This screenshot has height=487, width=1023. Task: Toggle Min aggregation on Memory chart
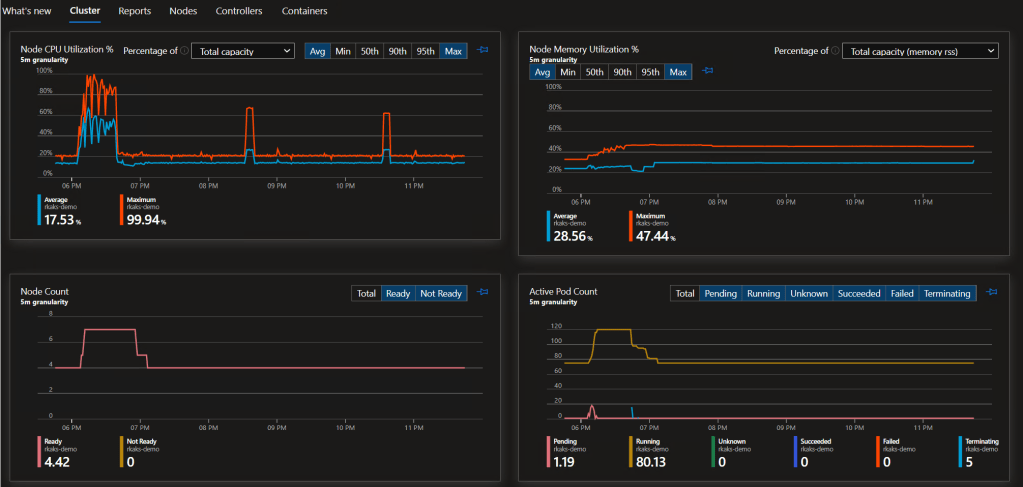pyautogui.click(x=567, y=72)
